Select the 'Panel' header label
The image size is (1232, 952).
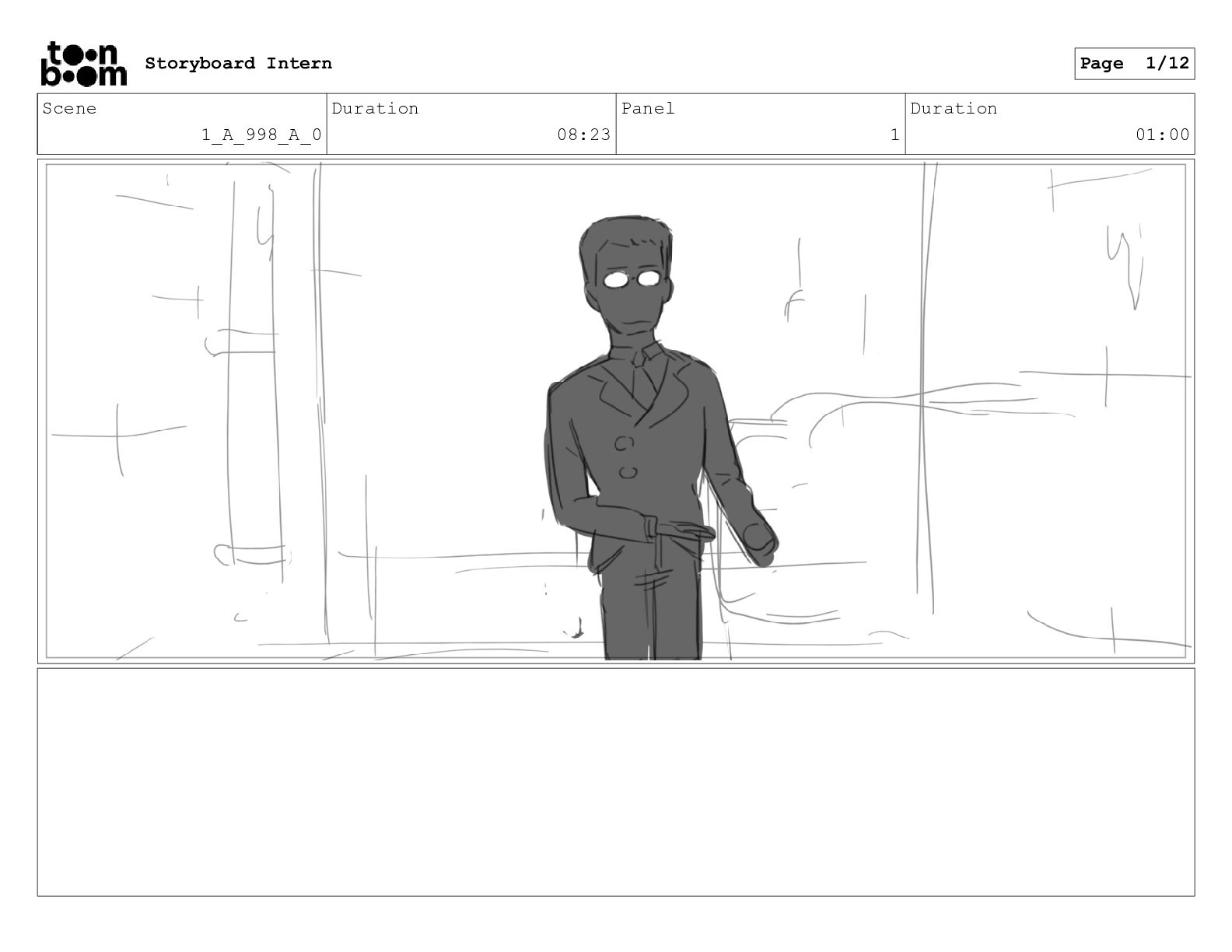point(647,108)
